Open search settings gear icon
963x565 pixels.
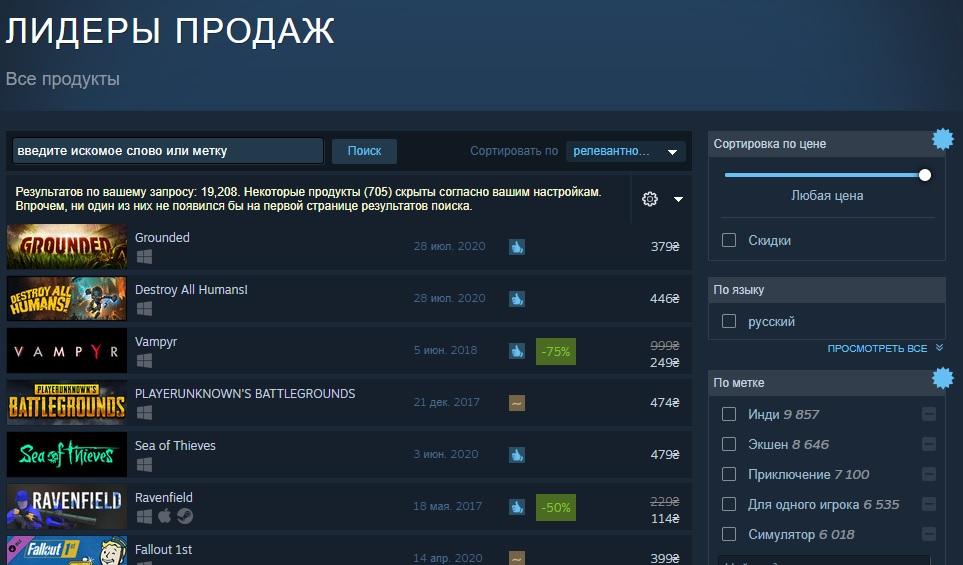[x=650, y=199]
